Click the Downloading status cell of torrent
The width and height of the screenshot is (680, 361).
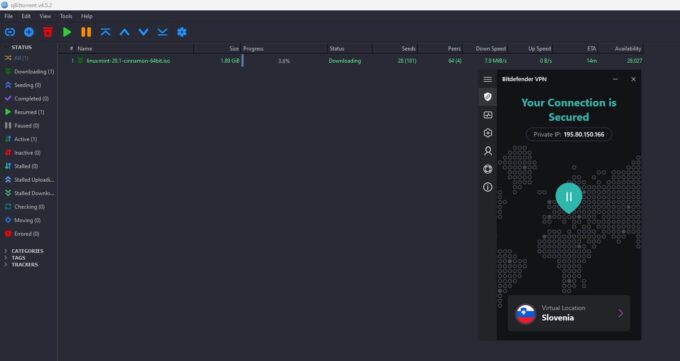coord(345,61)
